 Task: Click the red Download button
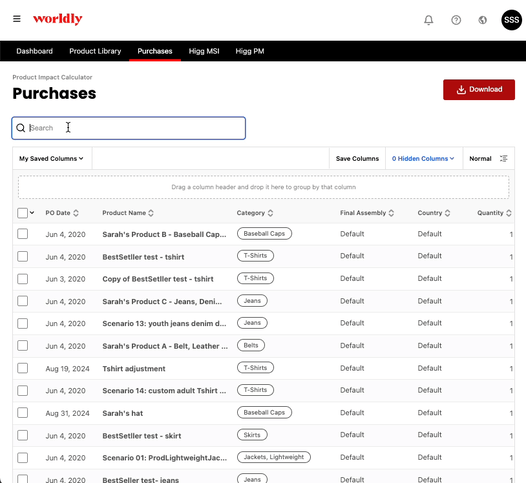pos(479,90)
